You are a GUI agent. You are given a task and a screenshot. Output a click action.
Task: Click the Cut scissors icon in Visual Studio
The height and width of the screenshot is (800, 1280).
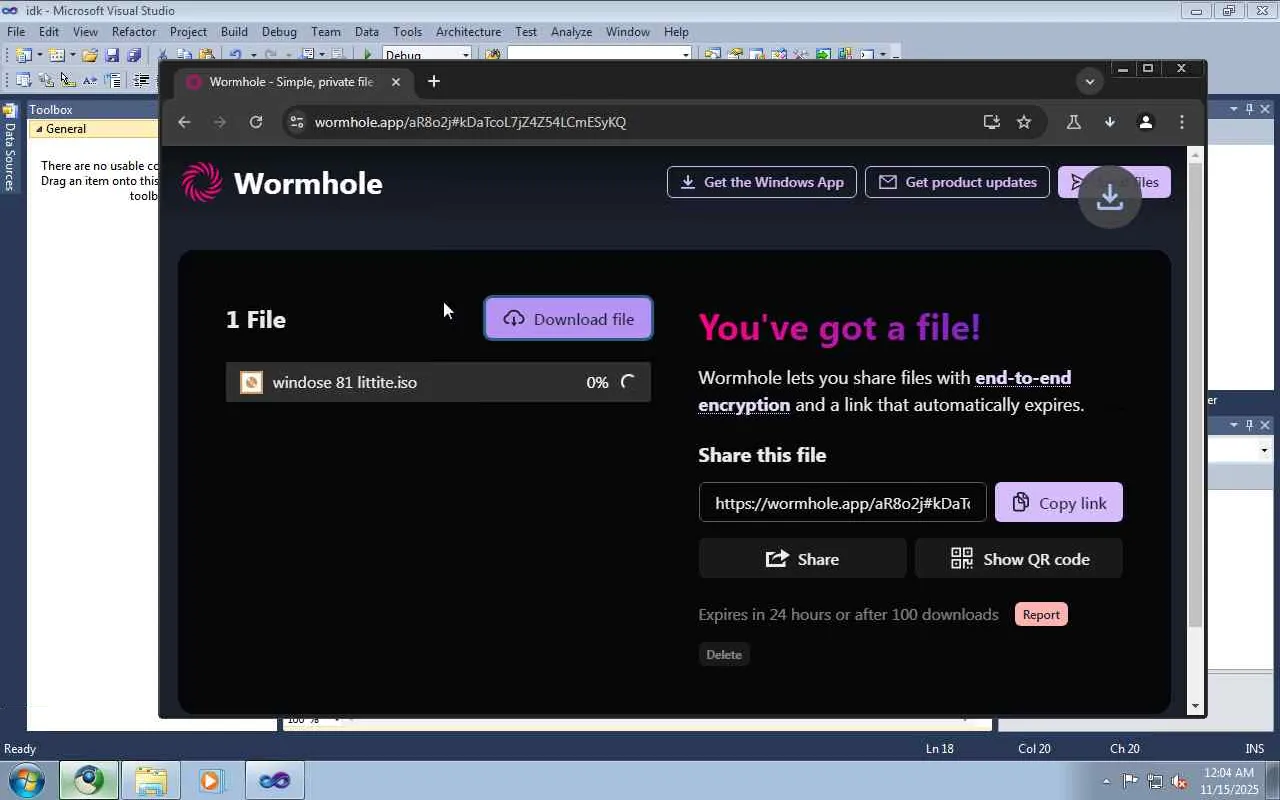point(163,55)
